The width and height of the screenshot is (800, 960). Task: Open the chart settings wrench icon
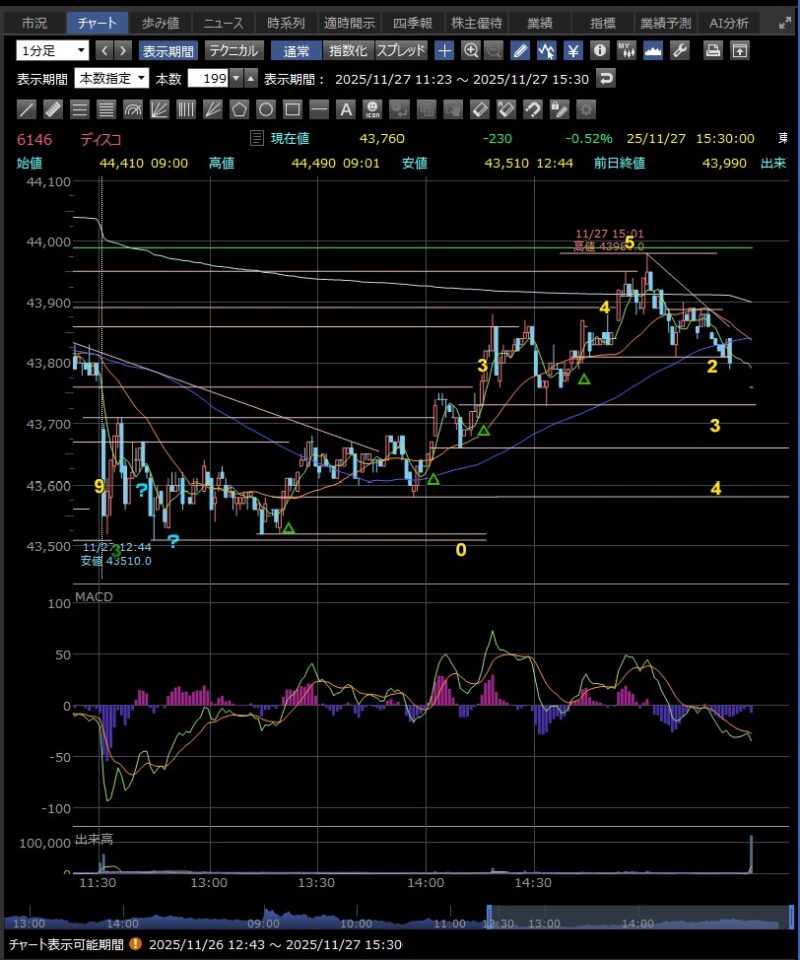(x=679, y=50)
